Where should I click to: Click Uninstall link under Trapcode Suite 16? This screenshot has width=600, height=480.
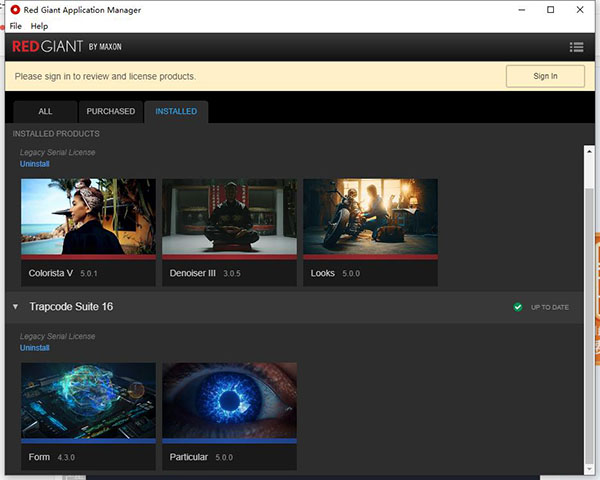point(35,348)
